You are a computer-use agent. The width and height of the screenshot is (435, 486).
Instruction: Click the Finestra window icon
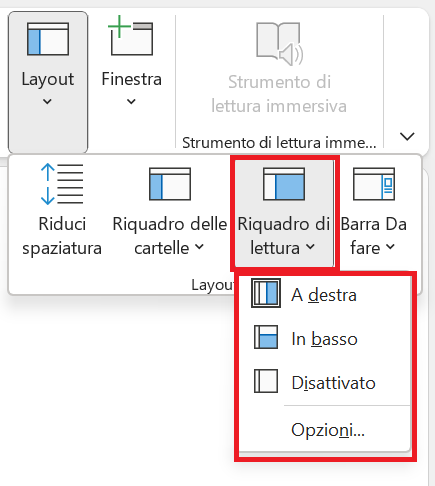[x=132, y=36]
